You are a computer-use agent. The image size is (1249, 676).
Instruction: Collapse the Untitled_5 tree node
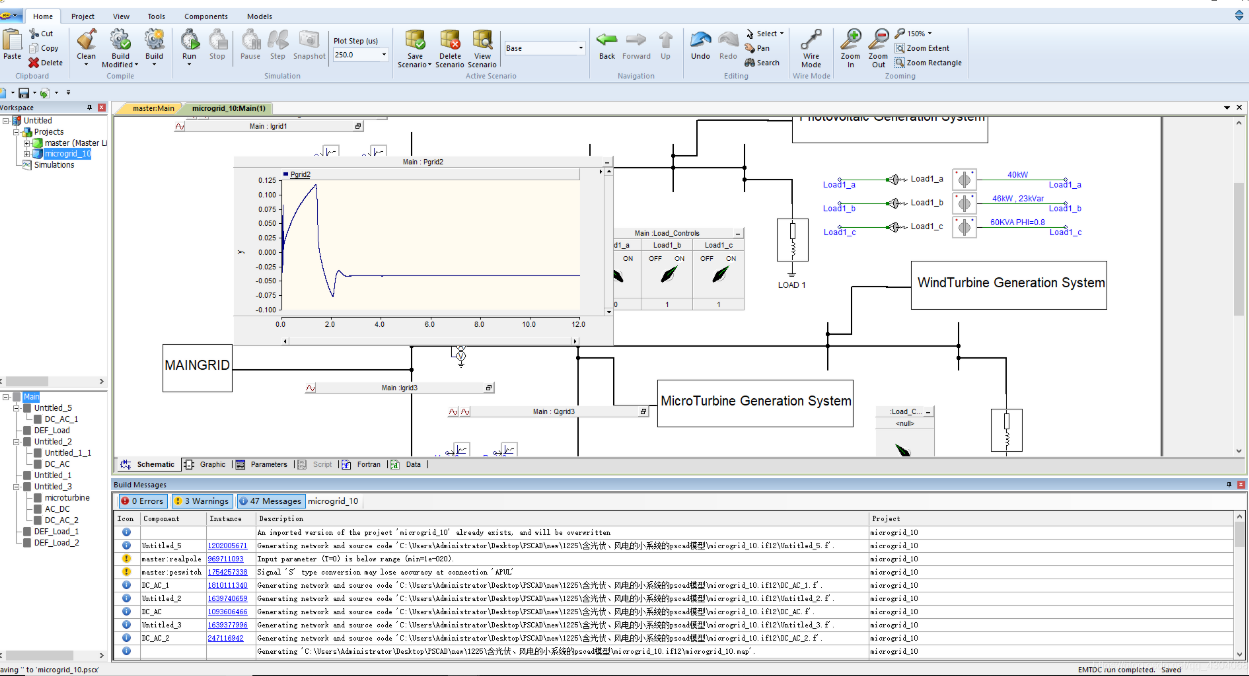[16, 408]
